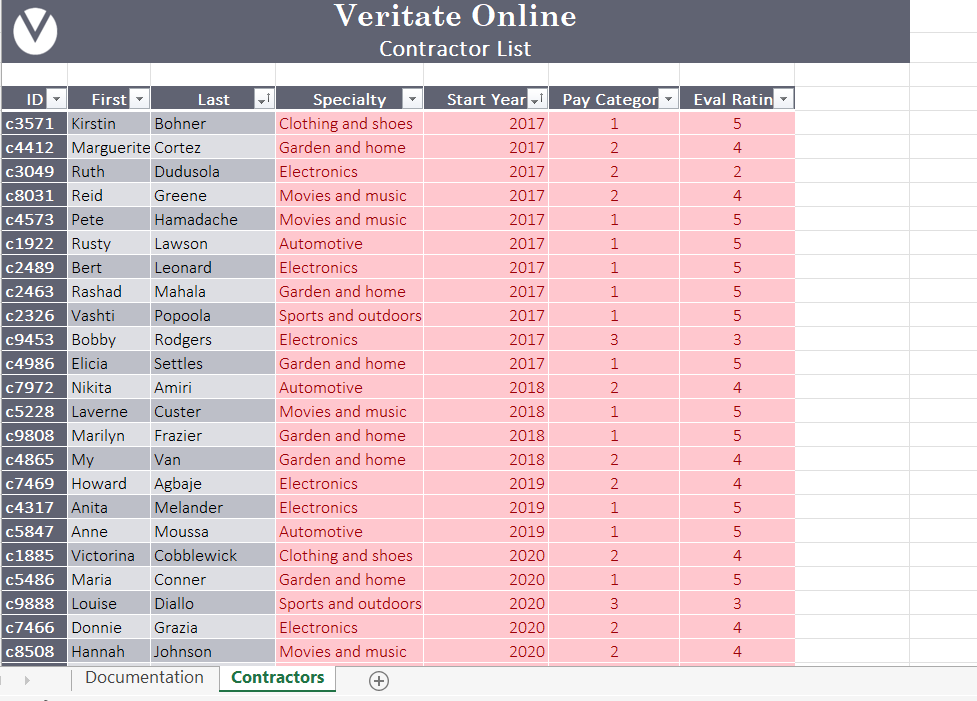This screenshot has height=701, width=977.
Task: Select the cell containing ID c3571
Action: 33,123
